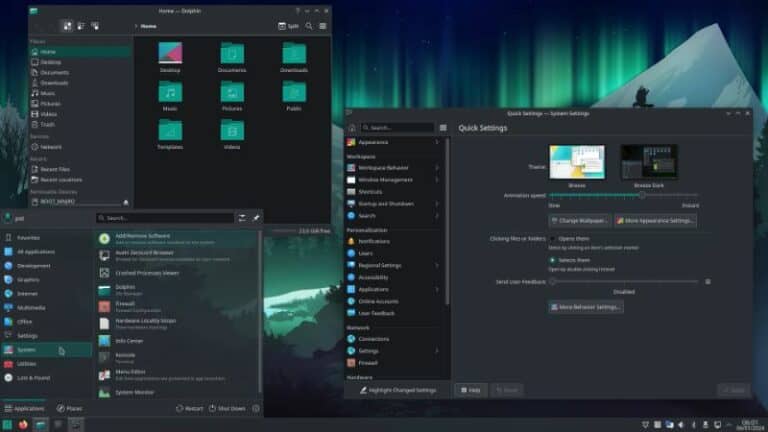This screenshot has width=768, height=432.
Task: Adjust the Send User Feedback slider
Action: pos(624,282)
